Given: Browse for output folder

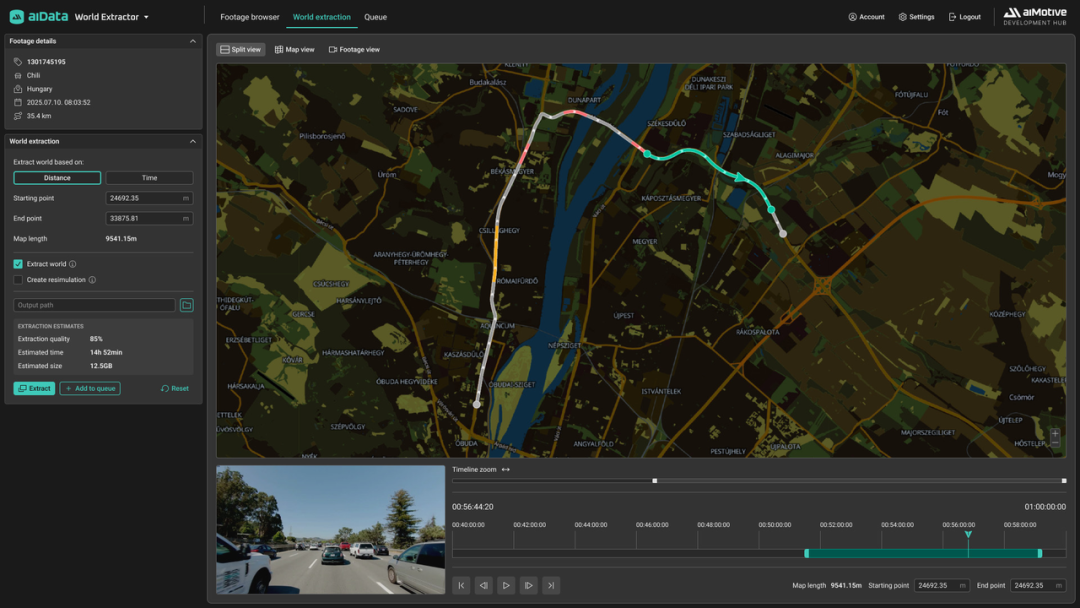Looking at the screenshot, I should [187, 305].
